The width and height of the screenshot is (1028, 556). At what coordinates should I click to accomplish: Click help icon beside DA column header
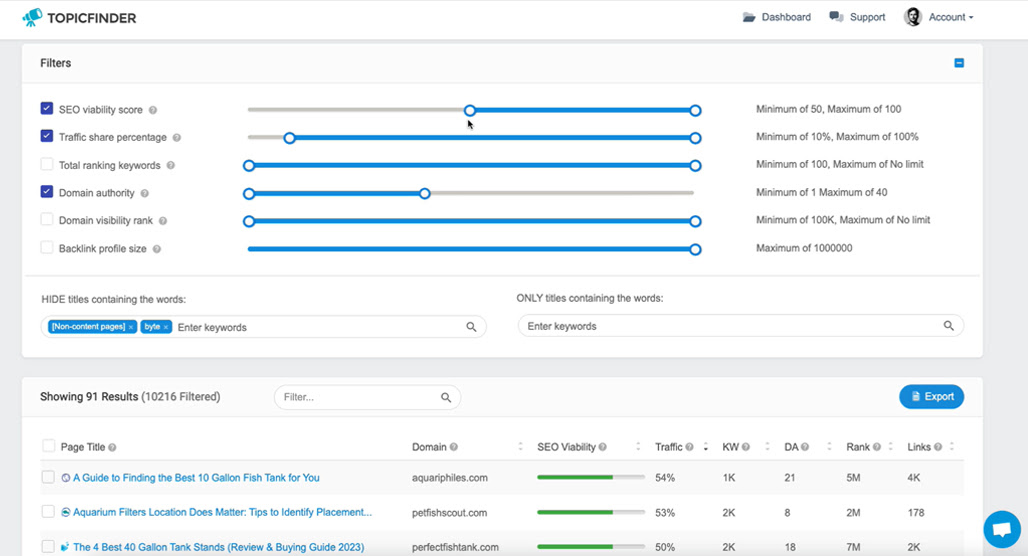pos(805,447)
